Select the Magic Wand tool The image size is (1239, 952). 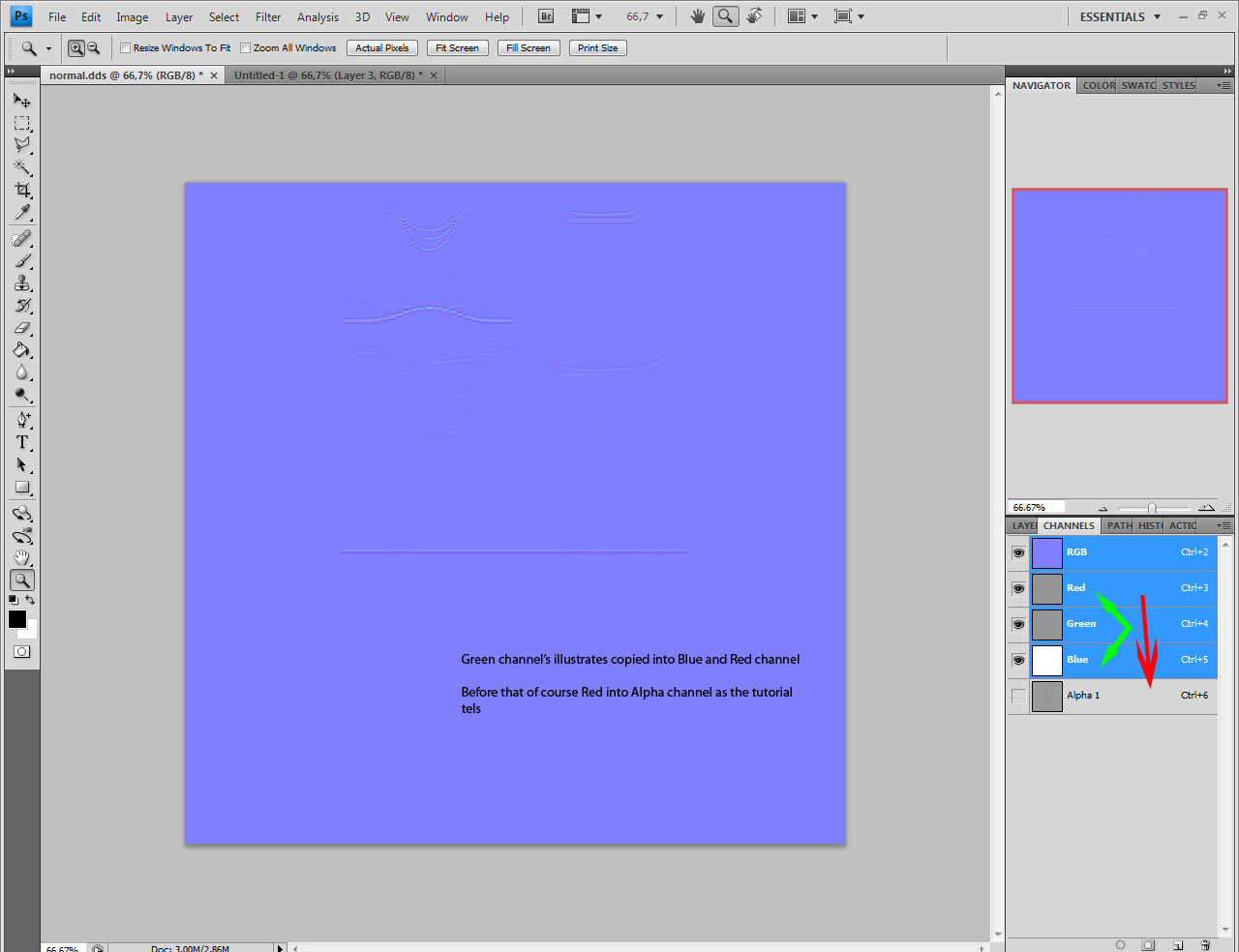click(x=22, y=167)
